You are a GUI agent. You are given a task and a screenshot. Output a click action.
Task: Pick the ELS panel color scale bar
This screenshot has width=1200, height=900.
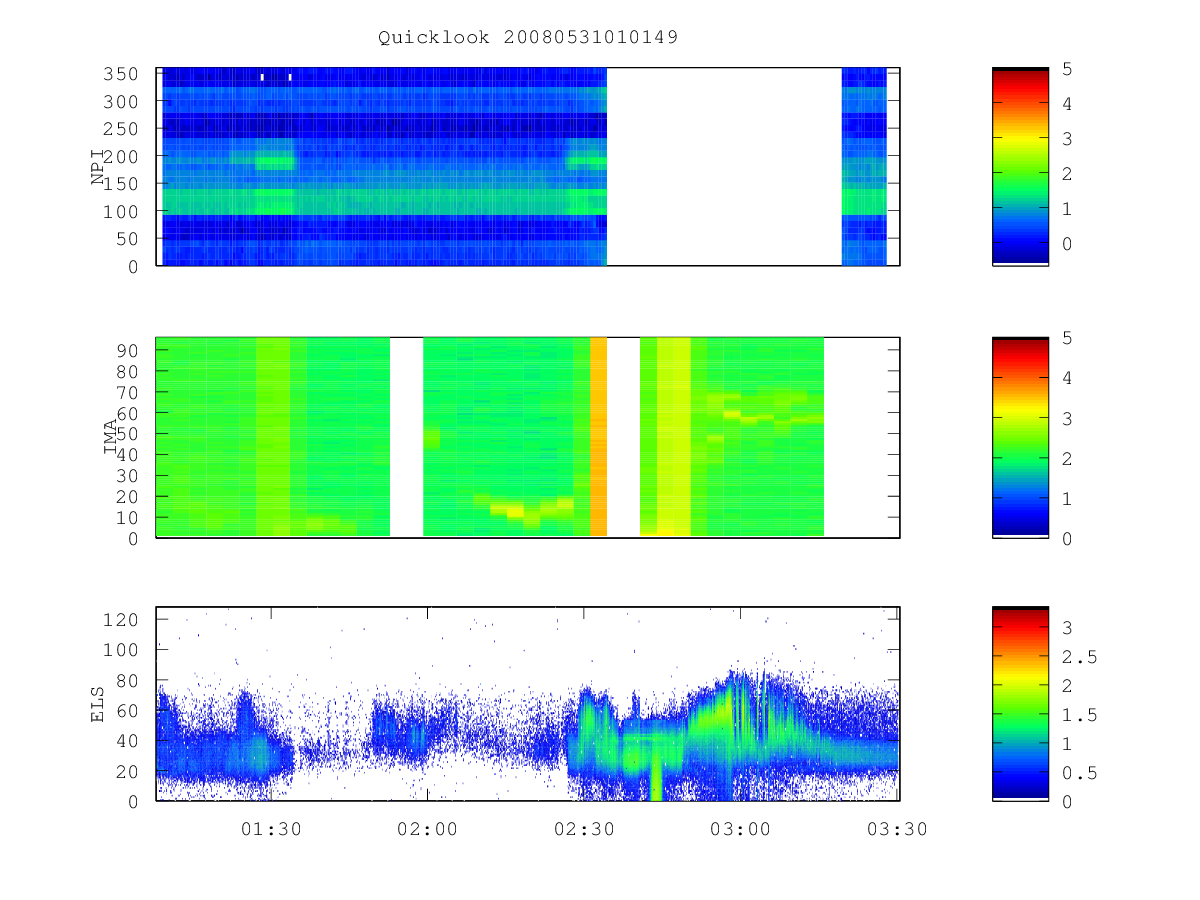[x=1020, y=703]
